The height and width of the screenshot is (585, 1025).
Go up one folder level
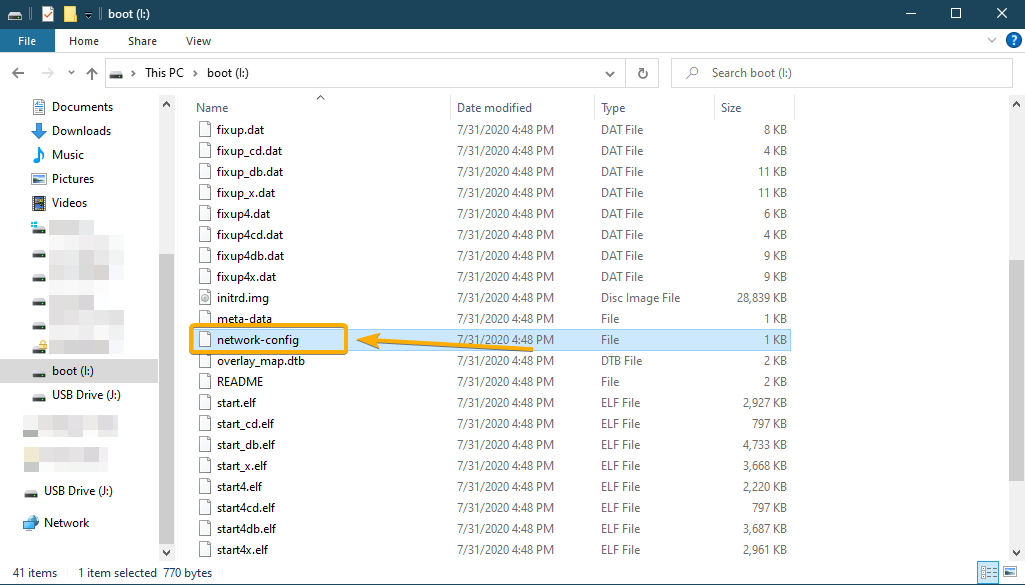[92, 73]
